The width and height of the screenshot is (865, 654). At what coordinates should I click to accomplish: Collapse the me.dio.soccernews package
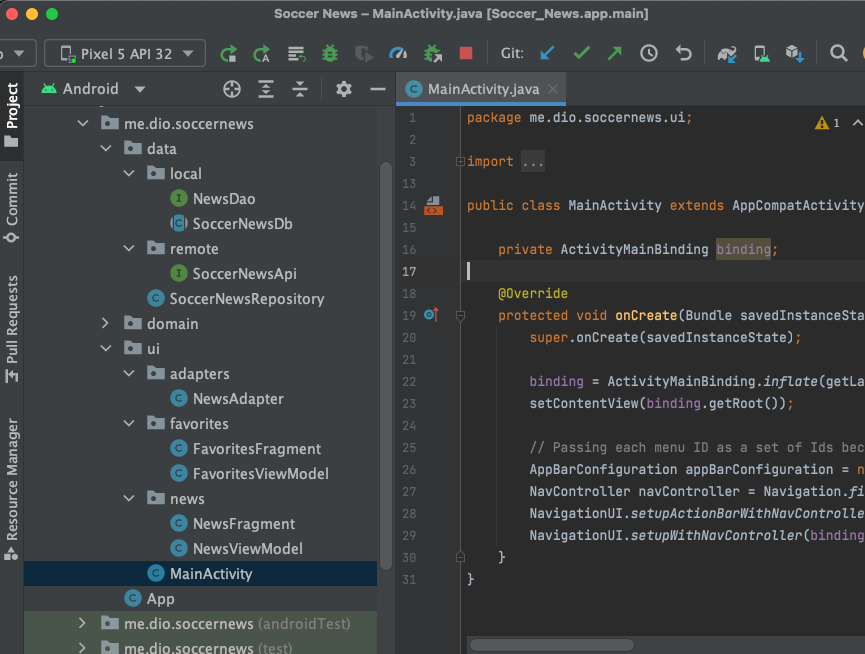click(x=83, y=124)
